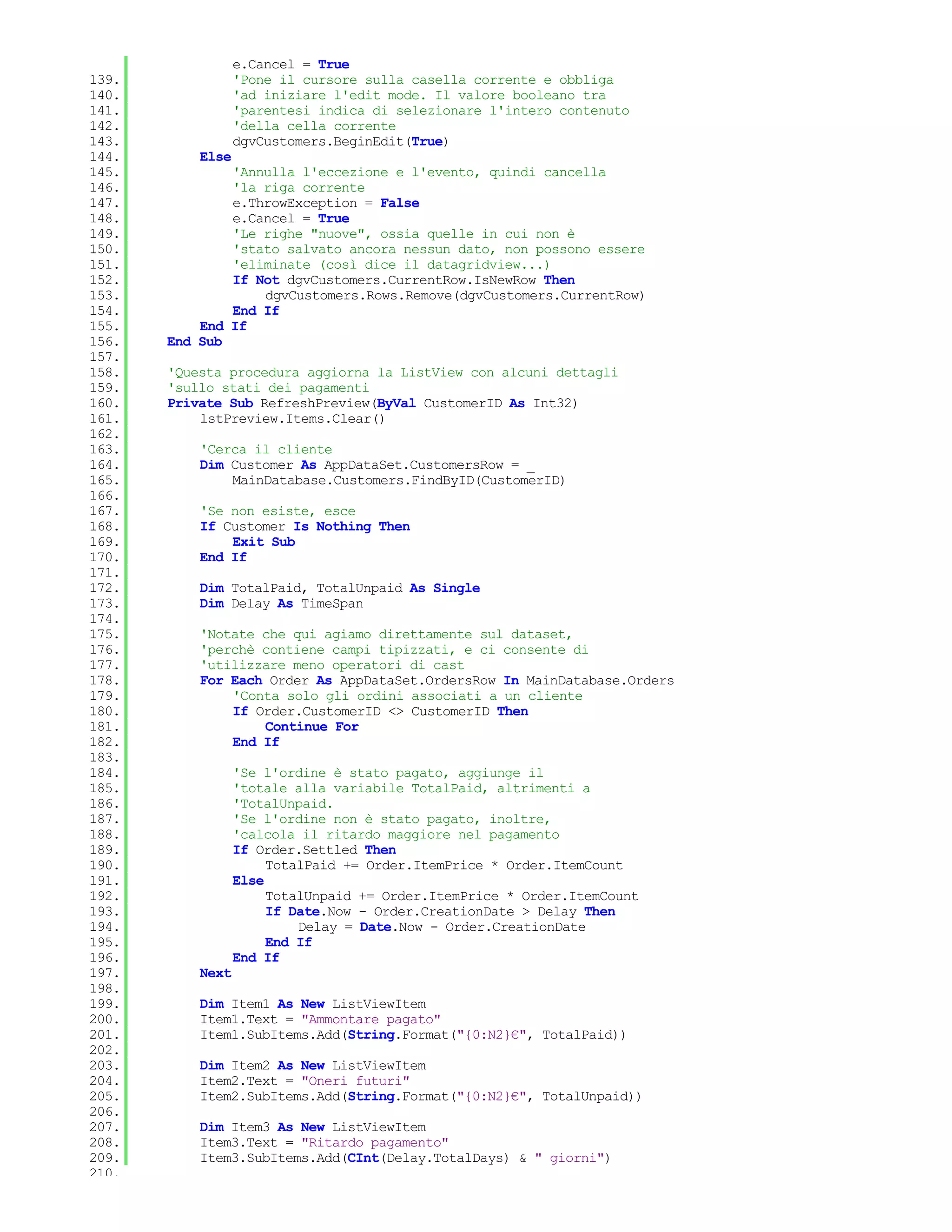Click the Dim Item3 As New ListViewItem line
The width and height of the screenshot is (952, 1232).
click(312, 1127)
